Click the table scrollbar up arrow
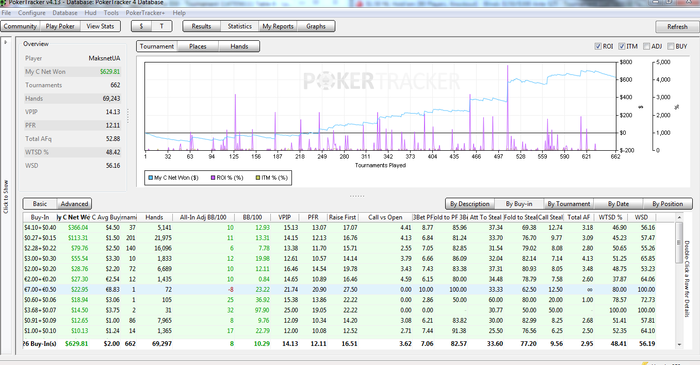Viewport: 700px width, 365px height. click(679, 217)
